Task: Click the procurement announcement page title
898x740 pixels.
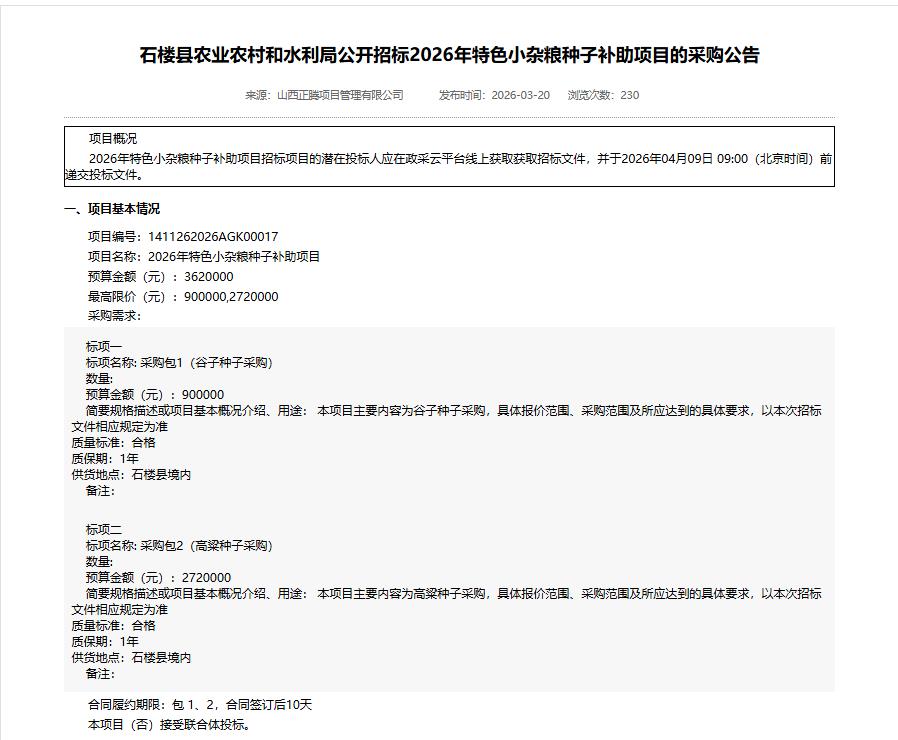Action: [449, 55]
